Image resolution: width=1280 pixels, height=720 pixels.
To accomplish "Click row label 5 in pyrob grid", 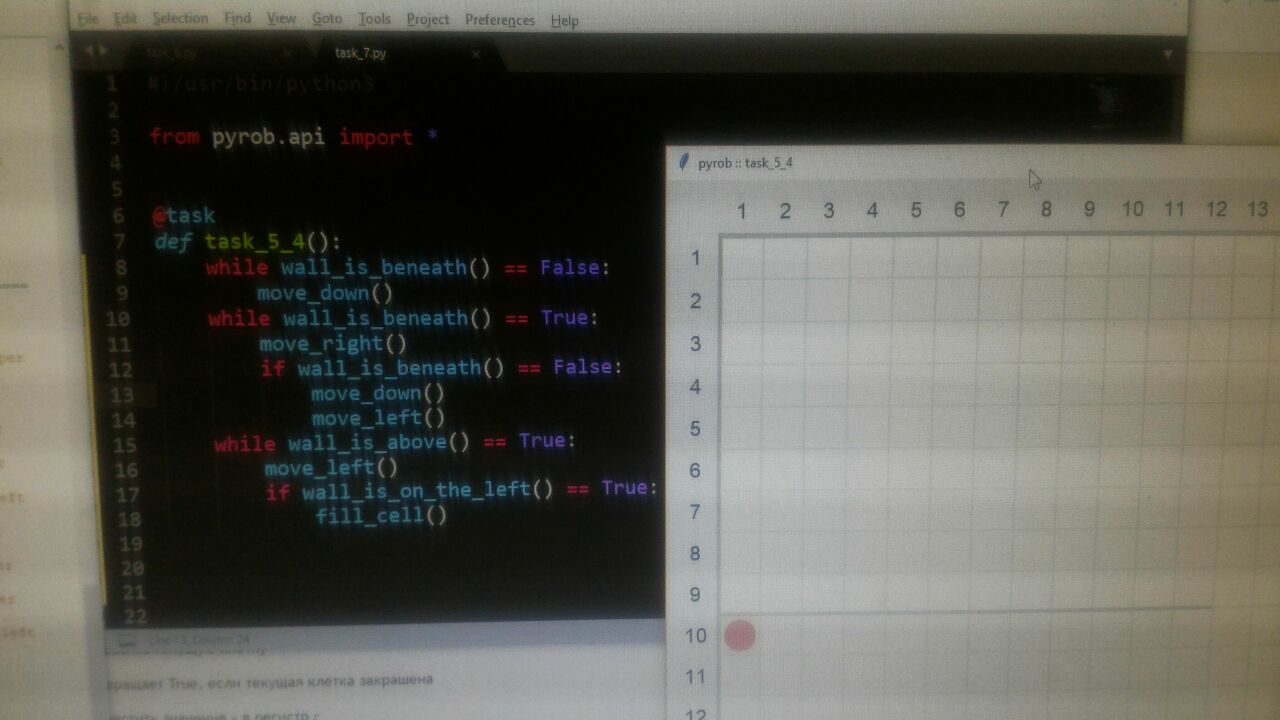I will pyautogui.click(x=696, y=429).
